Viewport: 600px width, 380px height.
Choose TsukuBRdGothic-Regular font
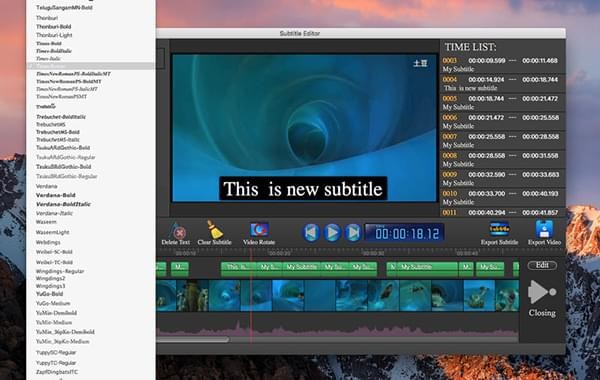point(67,176)
